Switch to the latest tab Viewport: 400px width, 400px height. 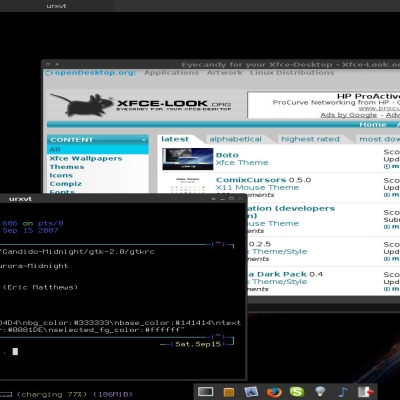coord(175,139)
